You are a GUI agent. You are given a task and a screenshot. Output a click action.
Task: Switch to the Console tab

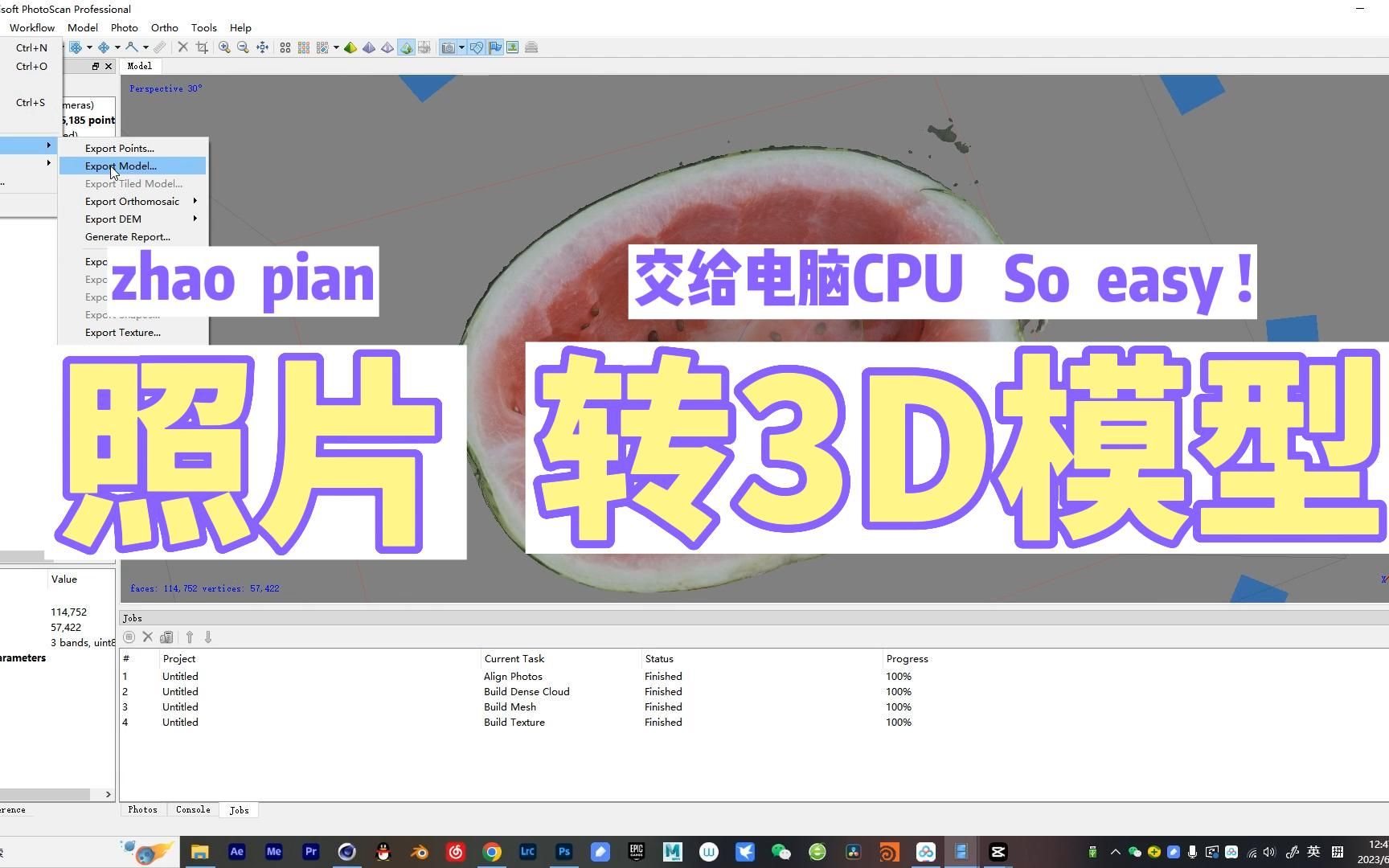192,809
